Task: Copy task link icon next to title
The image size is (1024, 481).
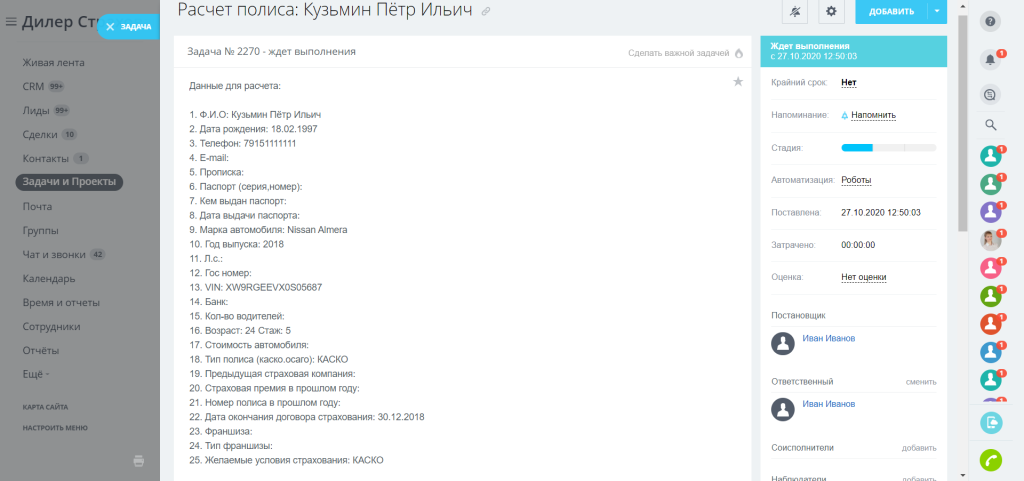Action: [486, 11]
